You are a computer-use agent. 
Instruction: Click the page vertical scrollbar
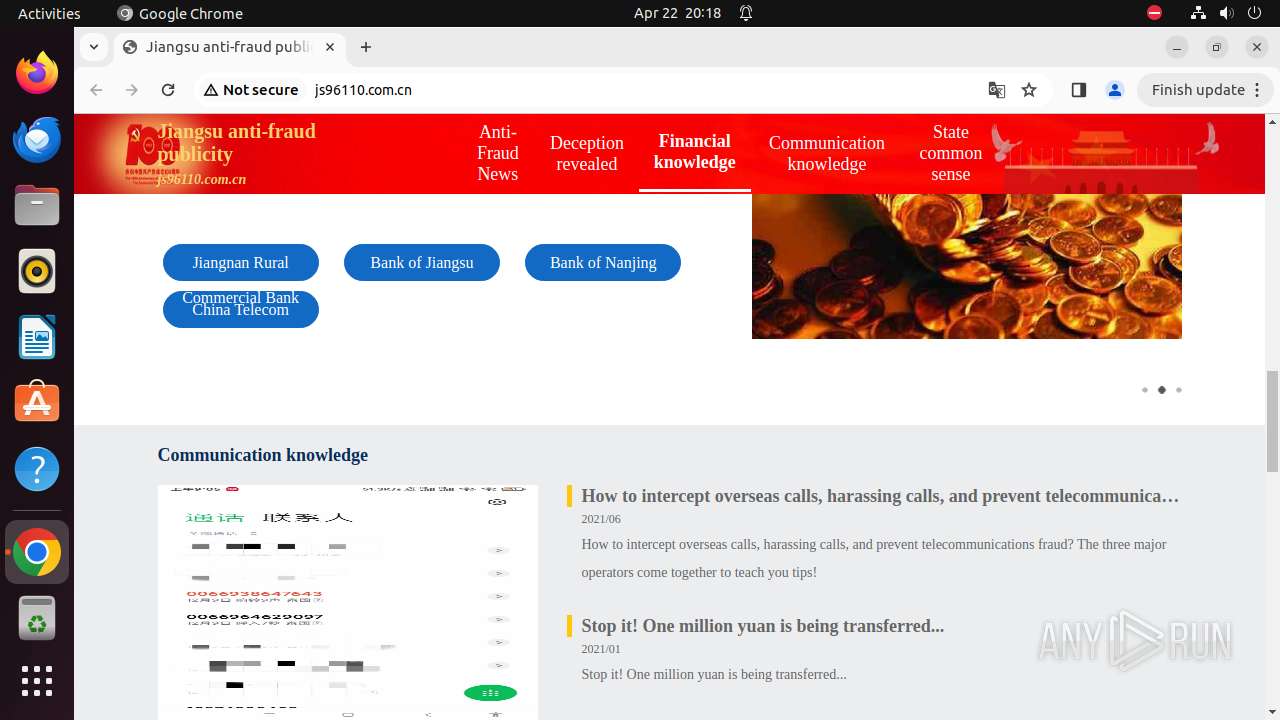click(1272, 420)
